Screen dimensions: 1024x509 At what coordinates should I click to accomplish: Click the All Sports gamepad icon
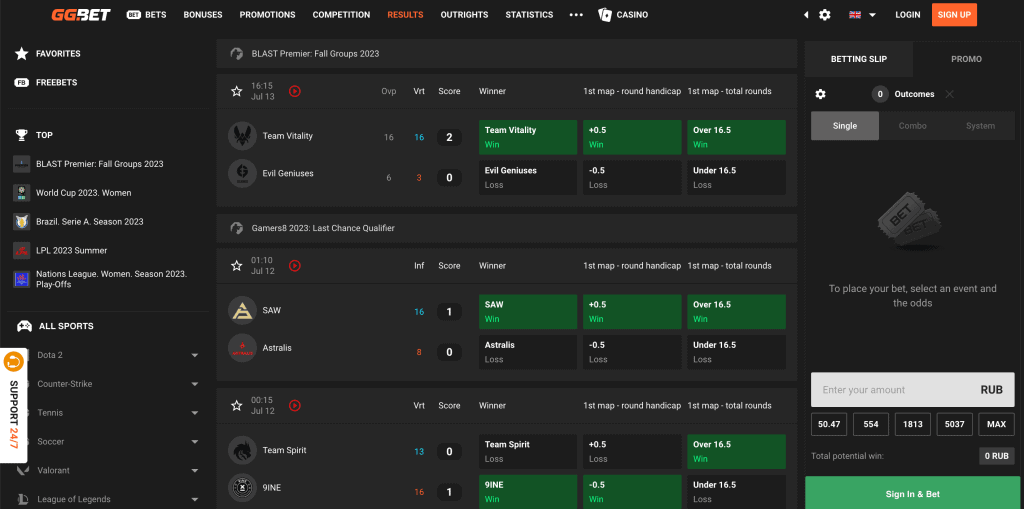point(24,326)
